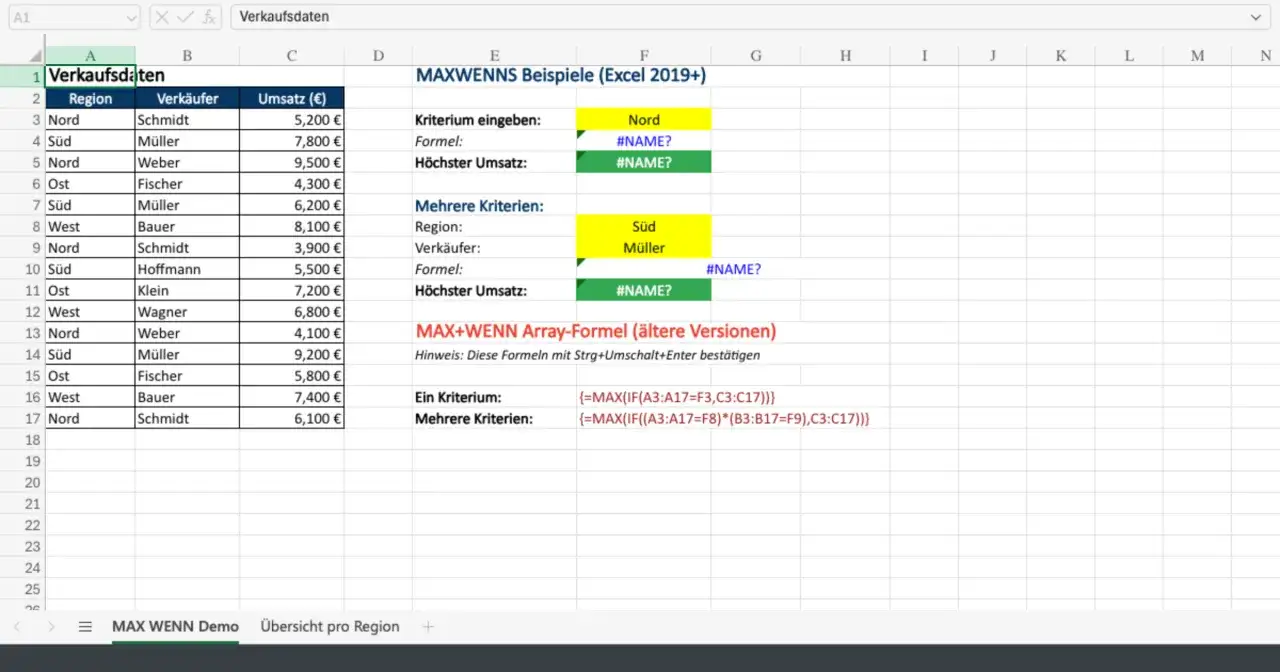Image resolution: width=1280 pixels, height=672 pixels.
Task: Click the yellow Süd criterion cell
Action: coord(644,226)
